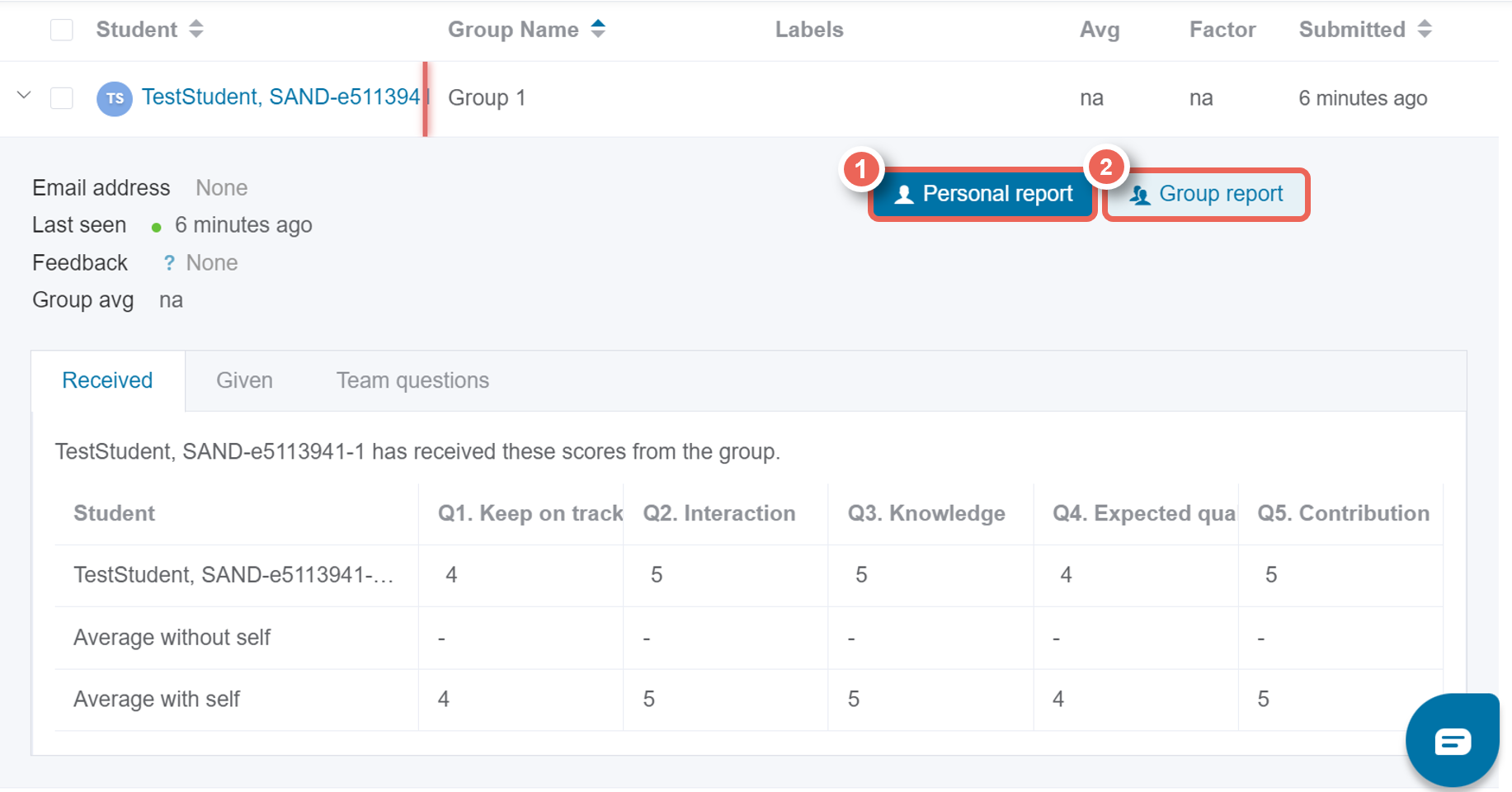
Task: Click the 'has received these scores' sentence
Action: (417, 452)
